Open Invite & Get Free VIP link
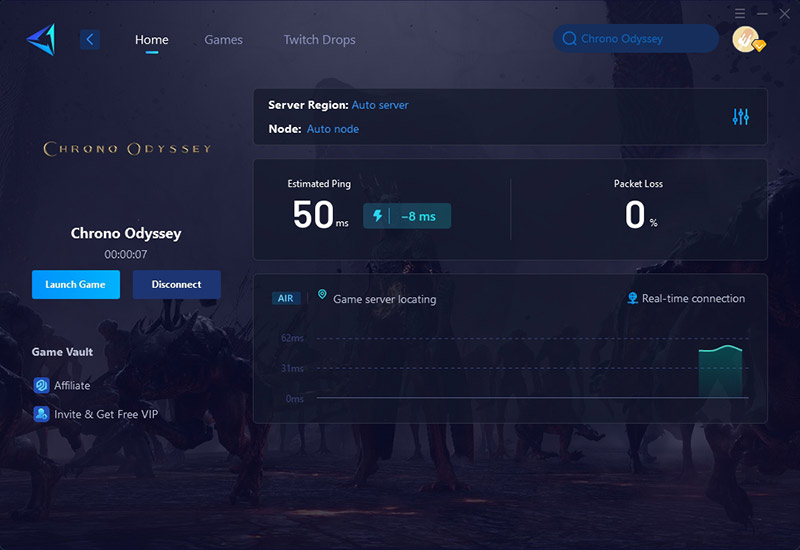The height and width of the screenshot is (550, 800). (x=106, y=414)
